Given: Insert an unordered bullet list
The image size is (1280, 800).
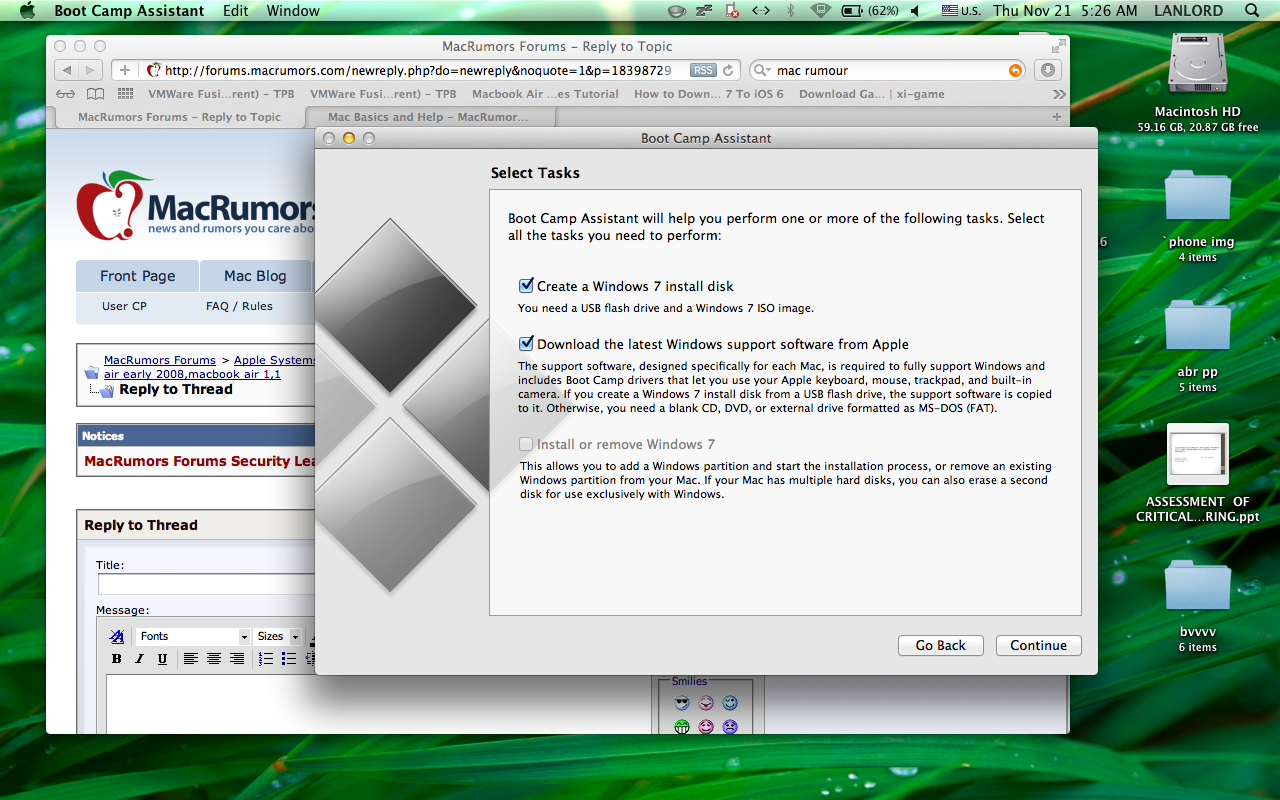Looking at the screenshot, I should (289, 658).
